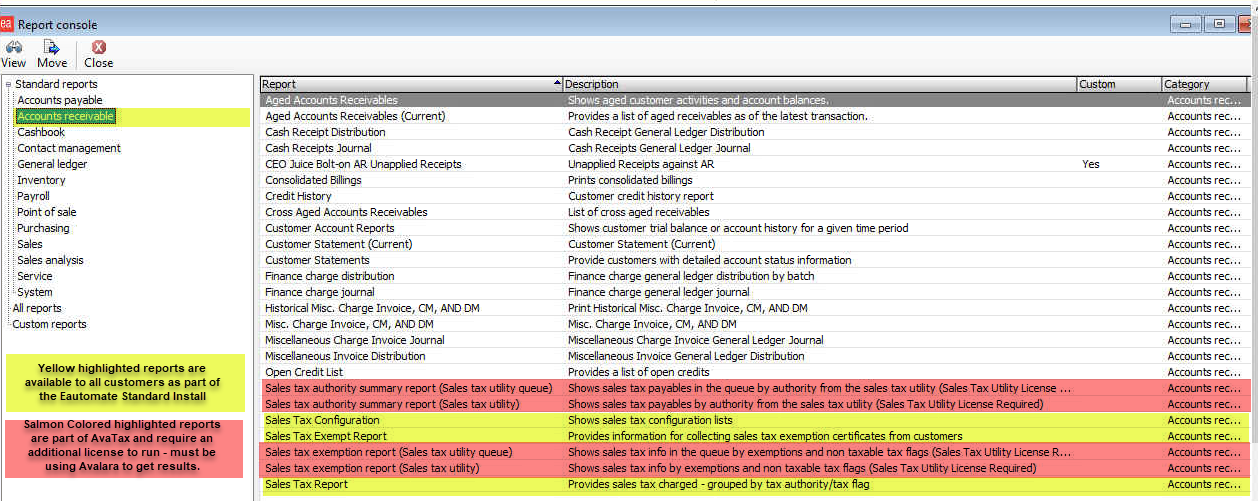Click the red Close icon in toolbar
The width and height of the screenshot is (1258, 501).
pyautogui.click(x=99, y=47)
